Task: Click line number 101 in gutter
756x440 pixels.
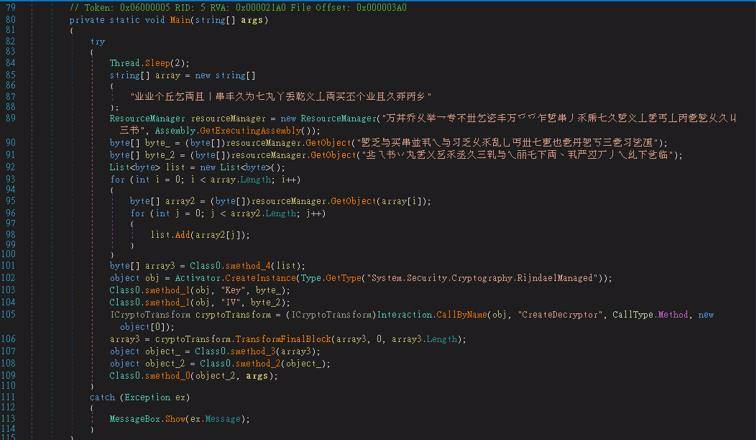Action: point(8,266)
